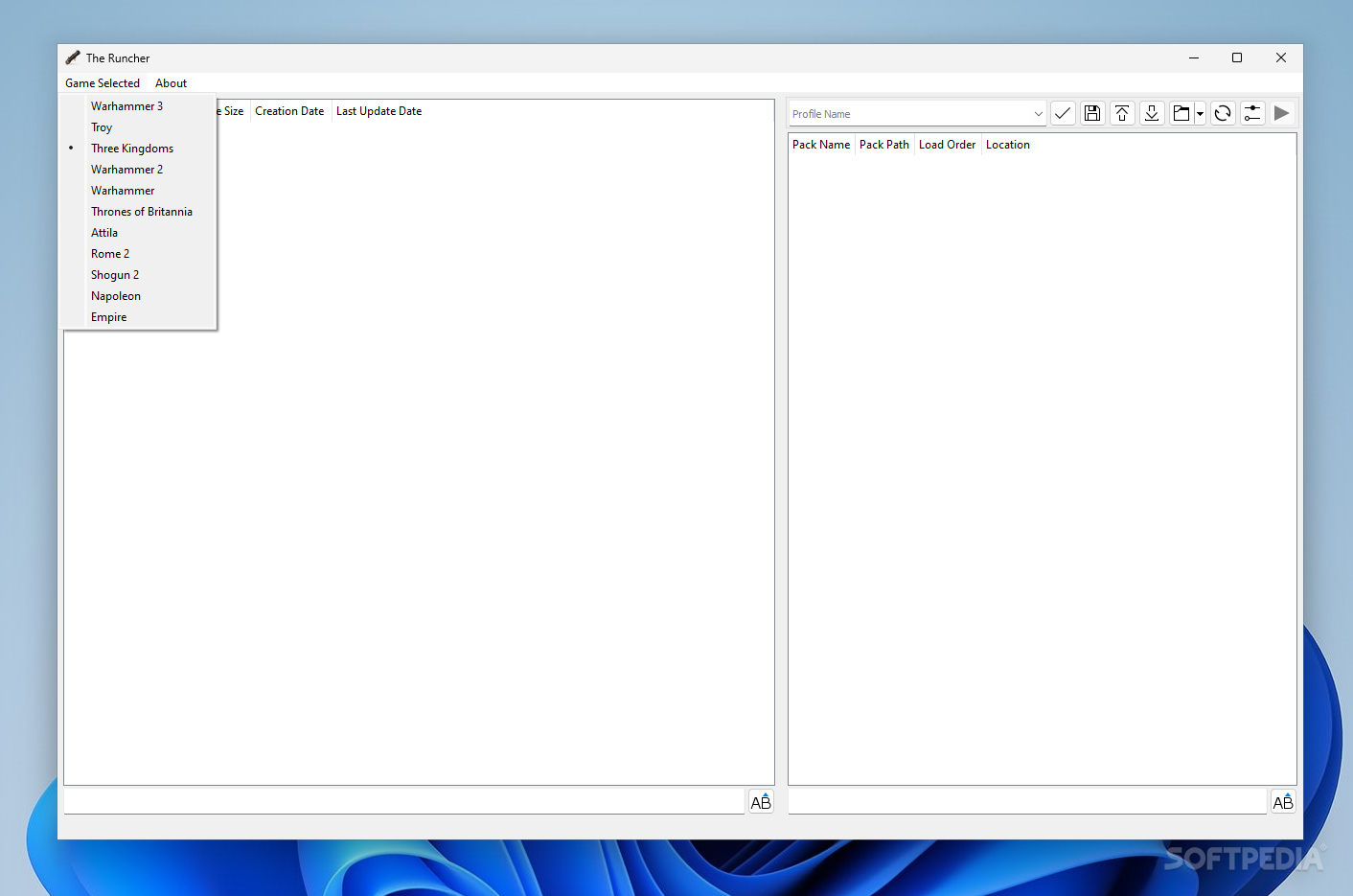Screen dimensions: 1353x896
Task: Sort by Pack Path column header
Action: [x=884, y=145]
